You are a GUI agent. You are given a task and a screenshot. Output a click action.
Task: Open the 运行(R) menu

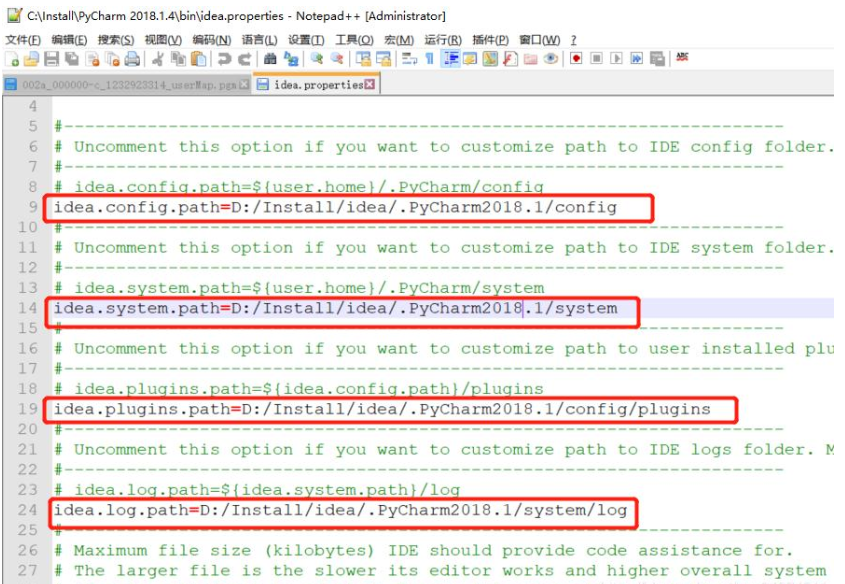443,40
